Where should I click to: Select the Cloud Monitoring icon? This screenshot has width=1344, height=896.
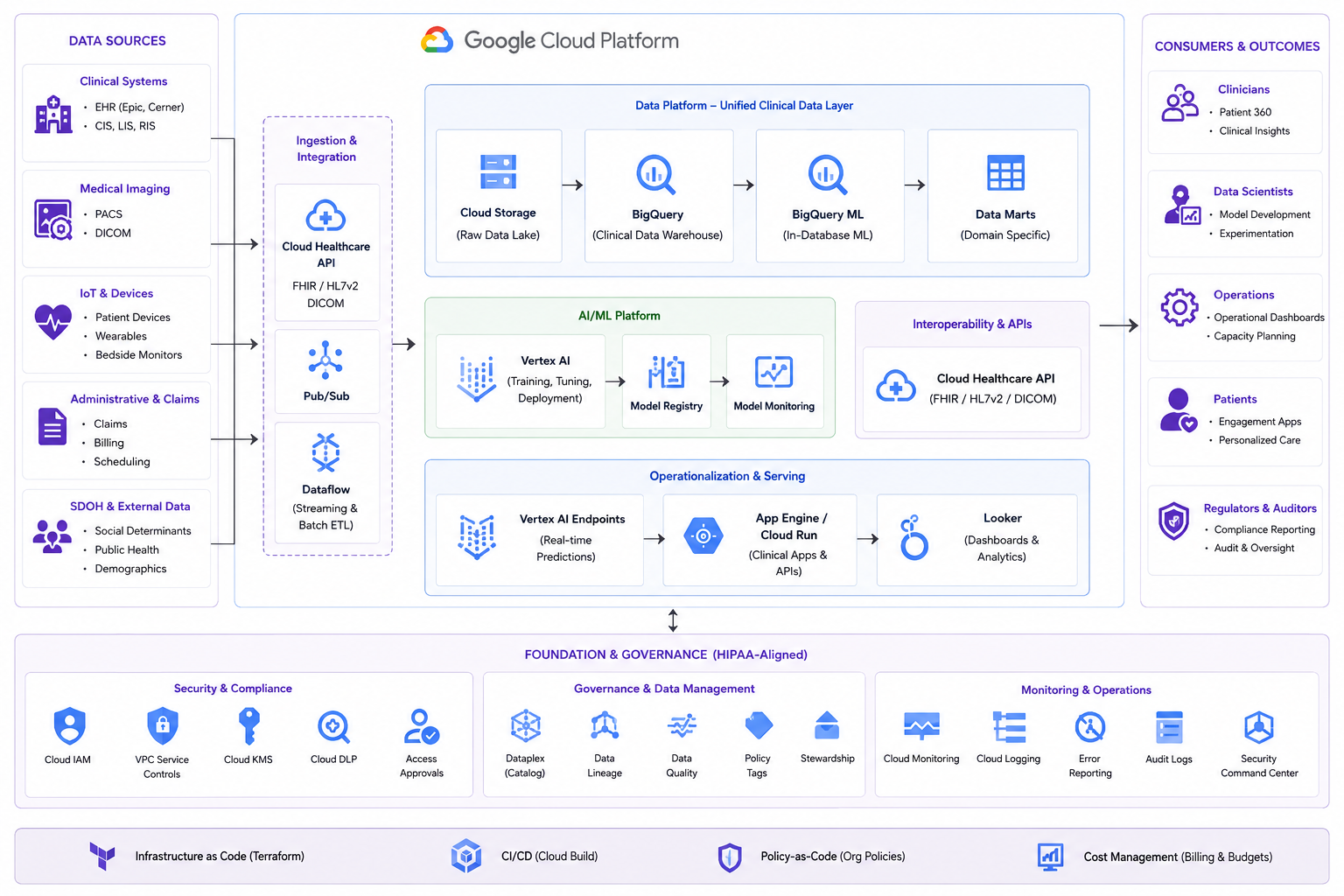pos(921,726)
